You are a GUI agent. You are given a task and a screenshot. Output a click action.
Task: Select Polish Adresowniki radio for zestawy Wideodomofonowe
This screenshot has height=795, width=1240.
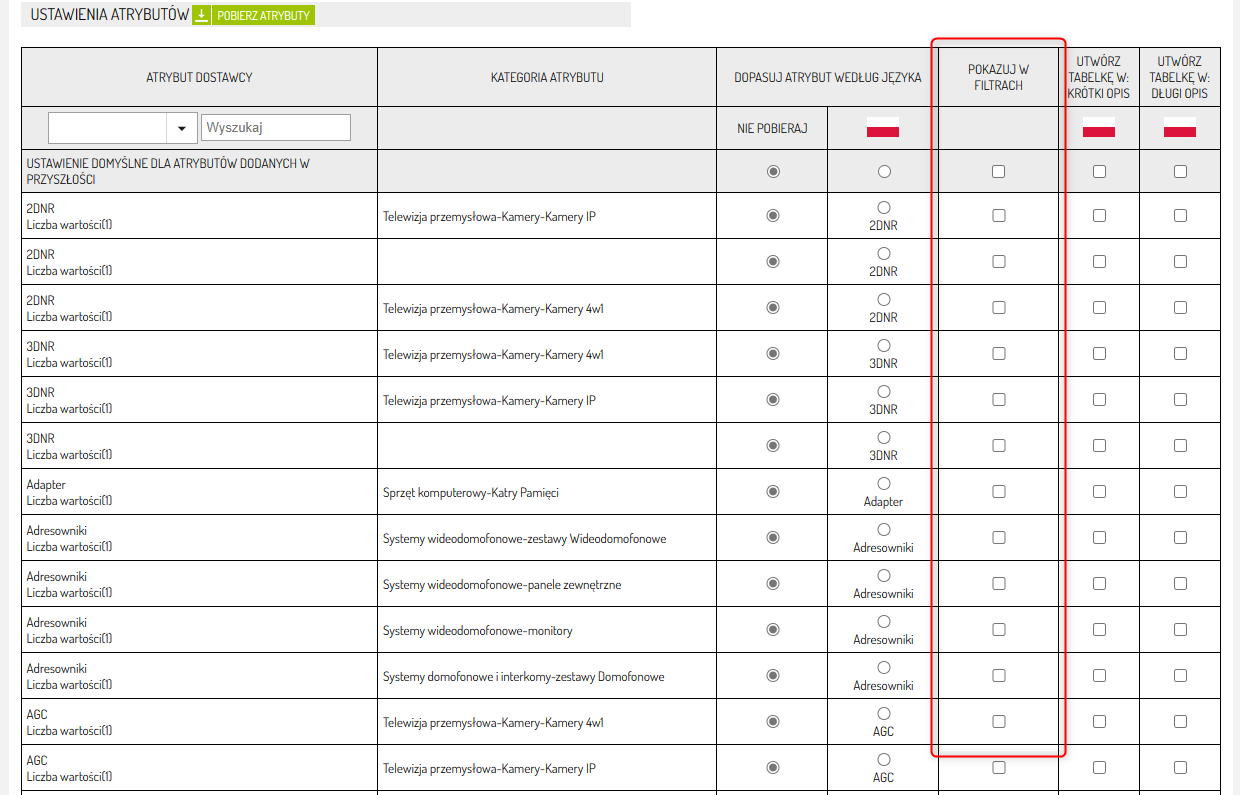883,529
